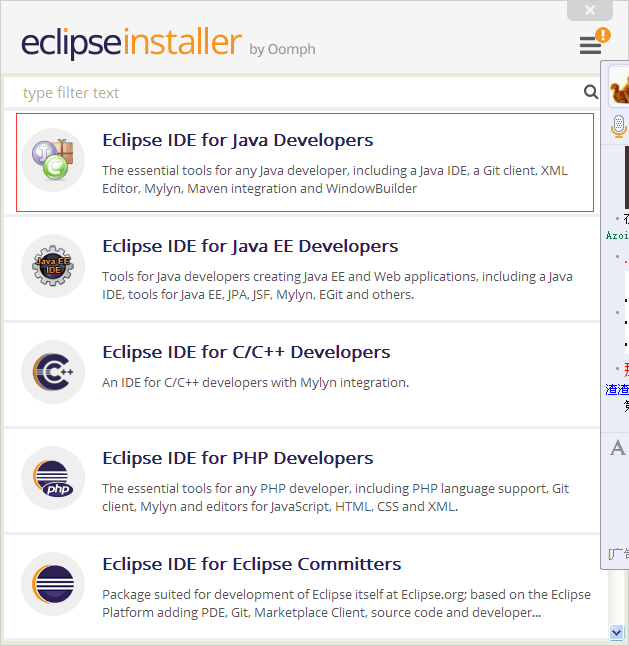Select Eclipse IDE for Eclipse Committers
The height and width of the screenshot is (646, 629).
tap(252, 564)
